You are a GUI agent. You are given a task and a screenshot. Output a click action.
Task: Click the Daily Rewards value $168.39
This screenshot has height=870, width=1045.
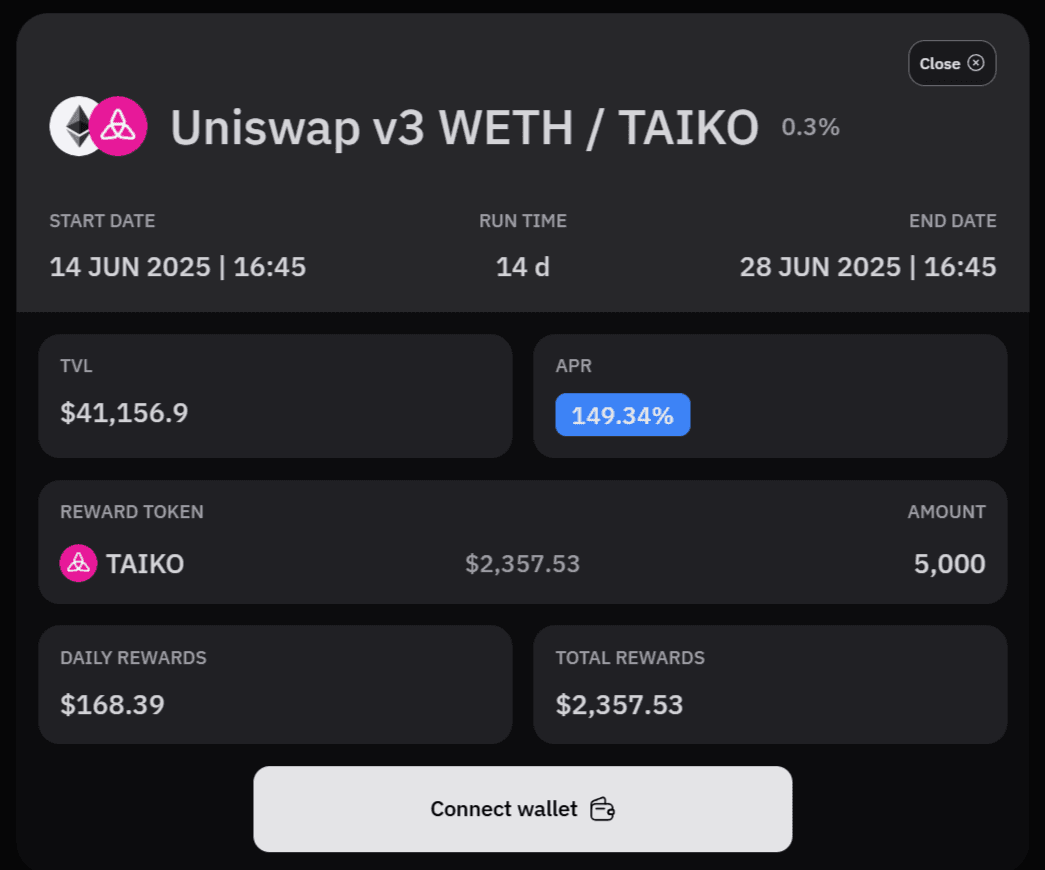click(x=112, y=705)
